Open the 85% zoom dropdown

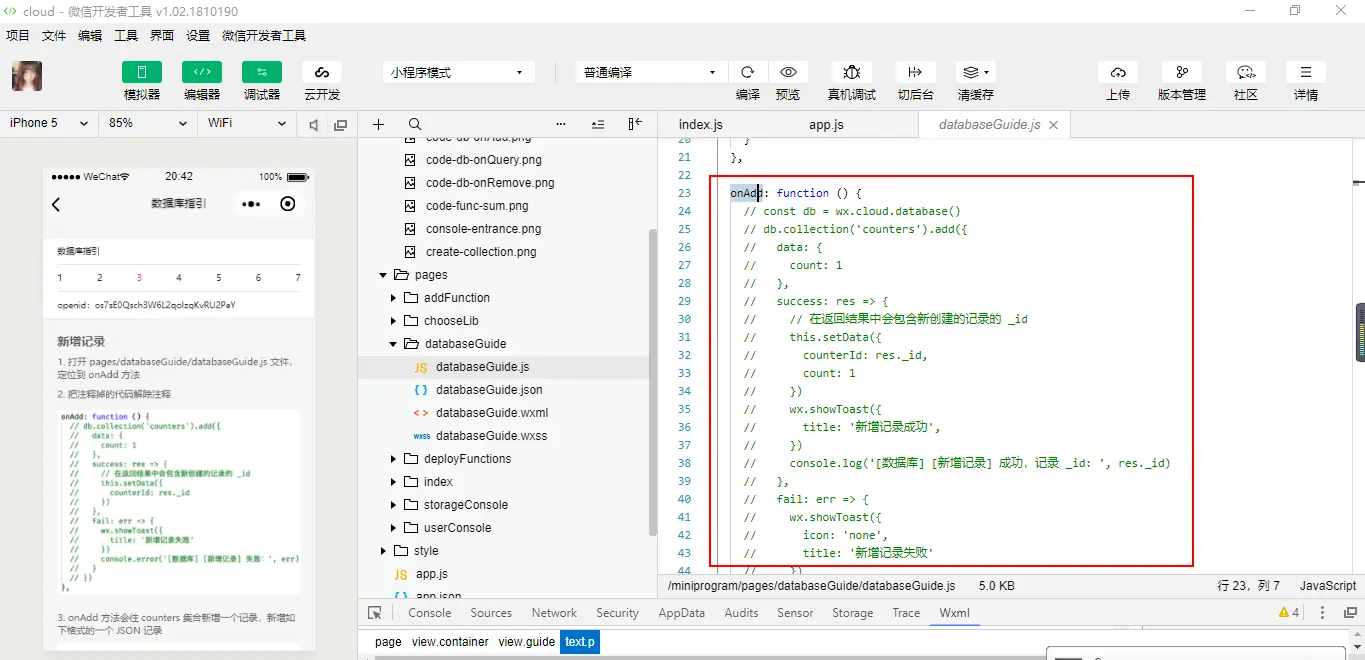click(x=148, y=123)
